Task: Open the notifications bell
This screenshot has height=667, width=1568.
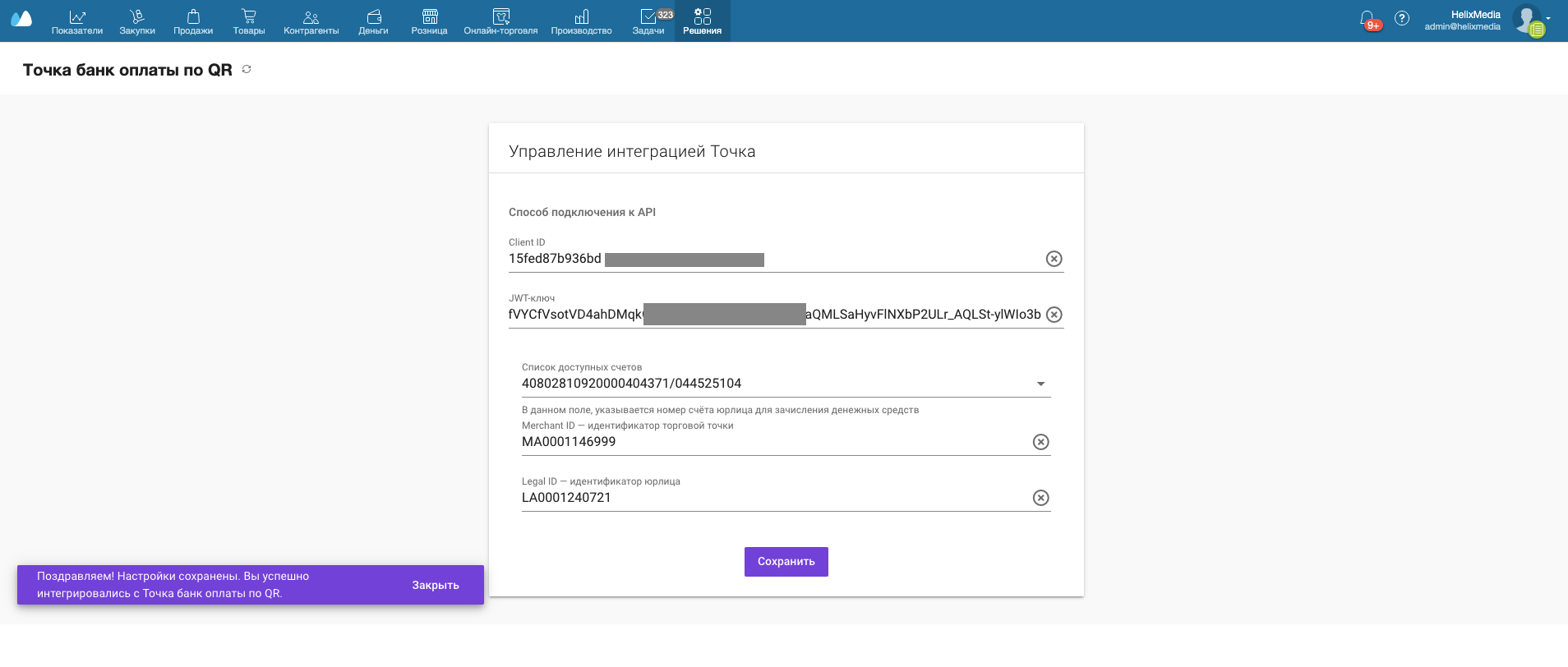Action: (1367, 19)
